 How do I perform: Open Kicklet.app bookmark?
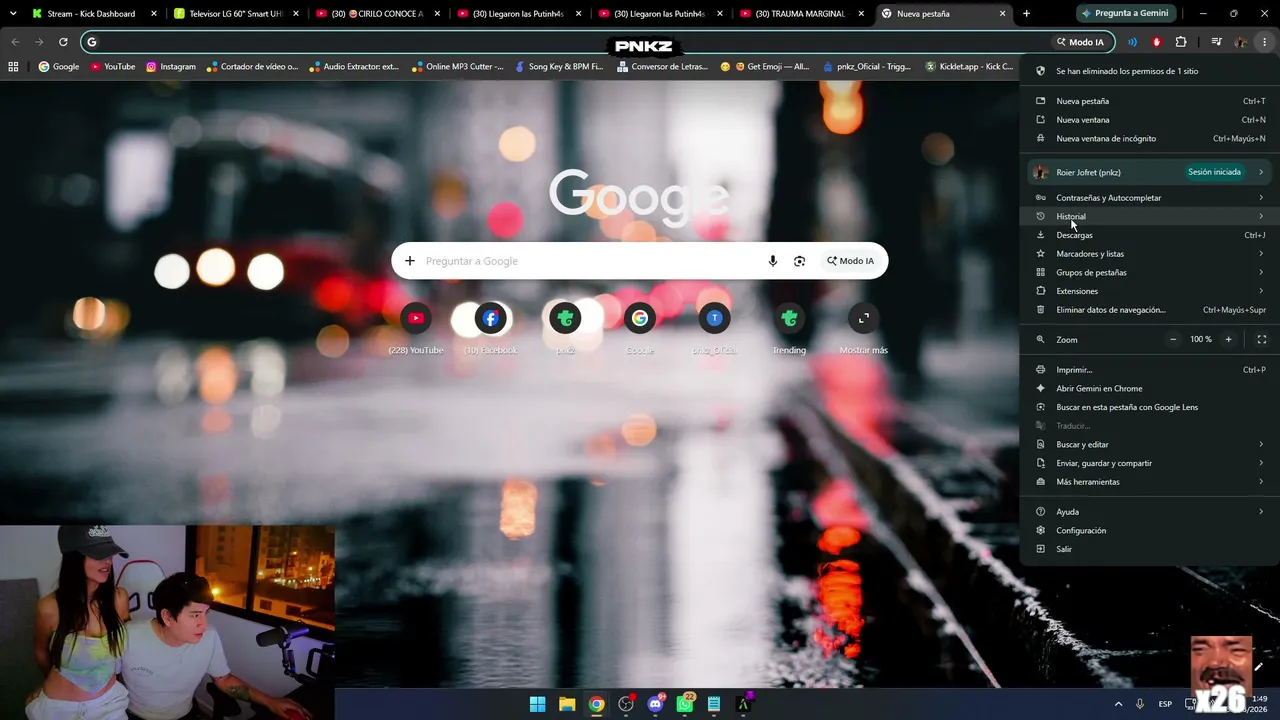970,67
